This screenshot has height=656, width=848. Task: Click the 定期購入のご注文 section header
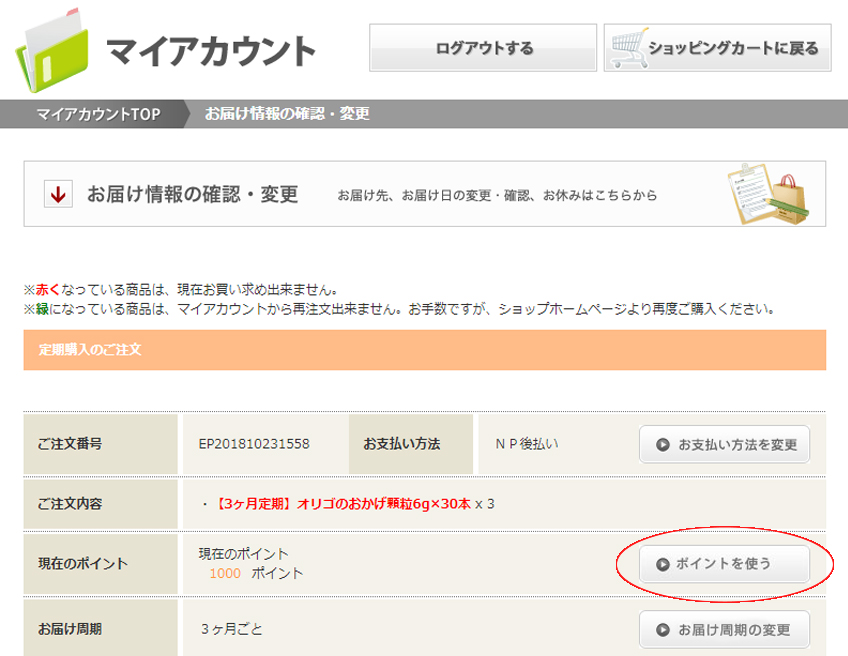[425, 350]
